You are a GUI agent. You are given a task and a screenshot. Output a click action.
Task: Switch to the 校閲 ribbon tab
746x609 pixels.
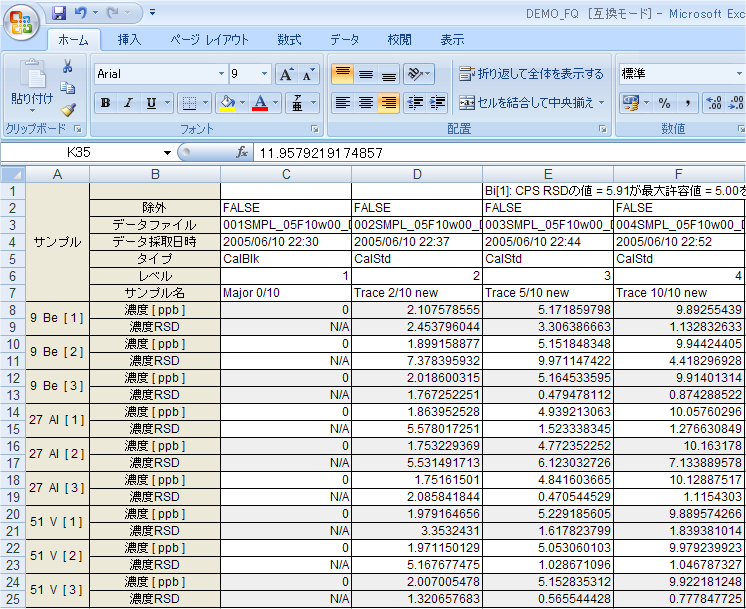[399, 40]
